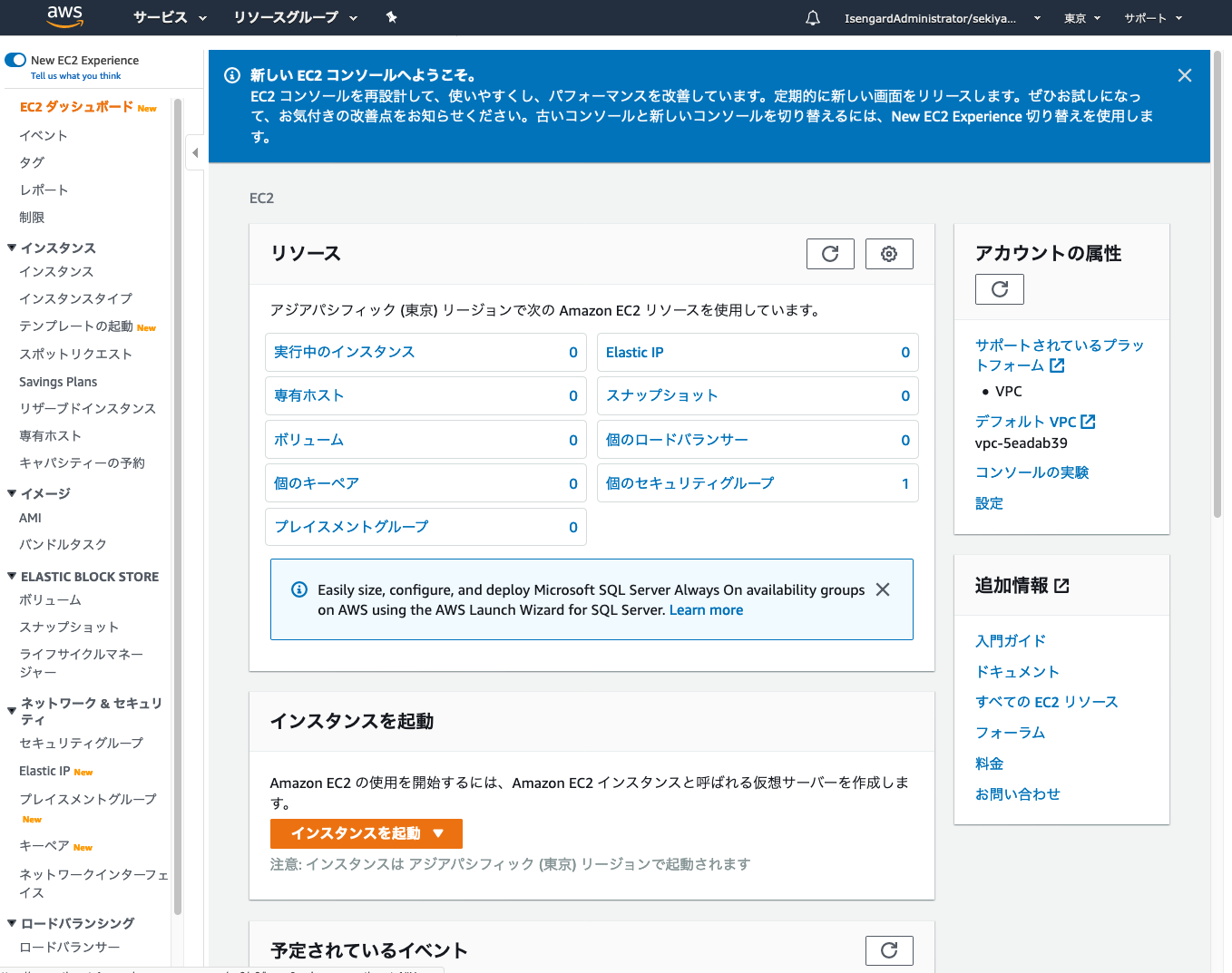Open 設定 link in account attributes

989,503
